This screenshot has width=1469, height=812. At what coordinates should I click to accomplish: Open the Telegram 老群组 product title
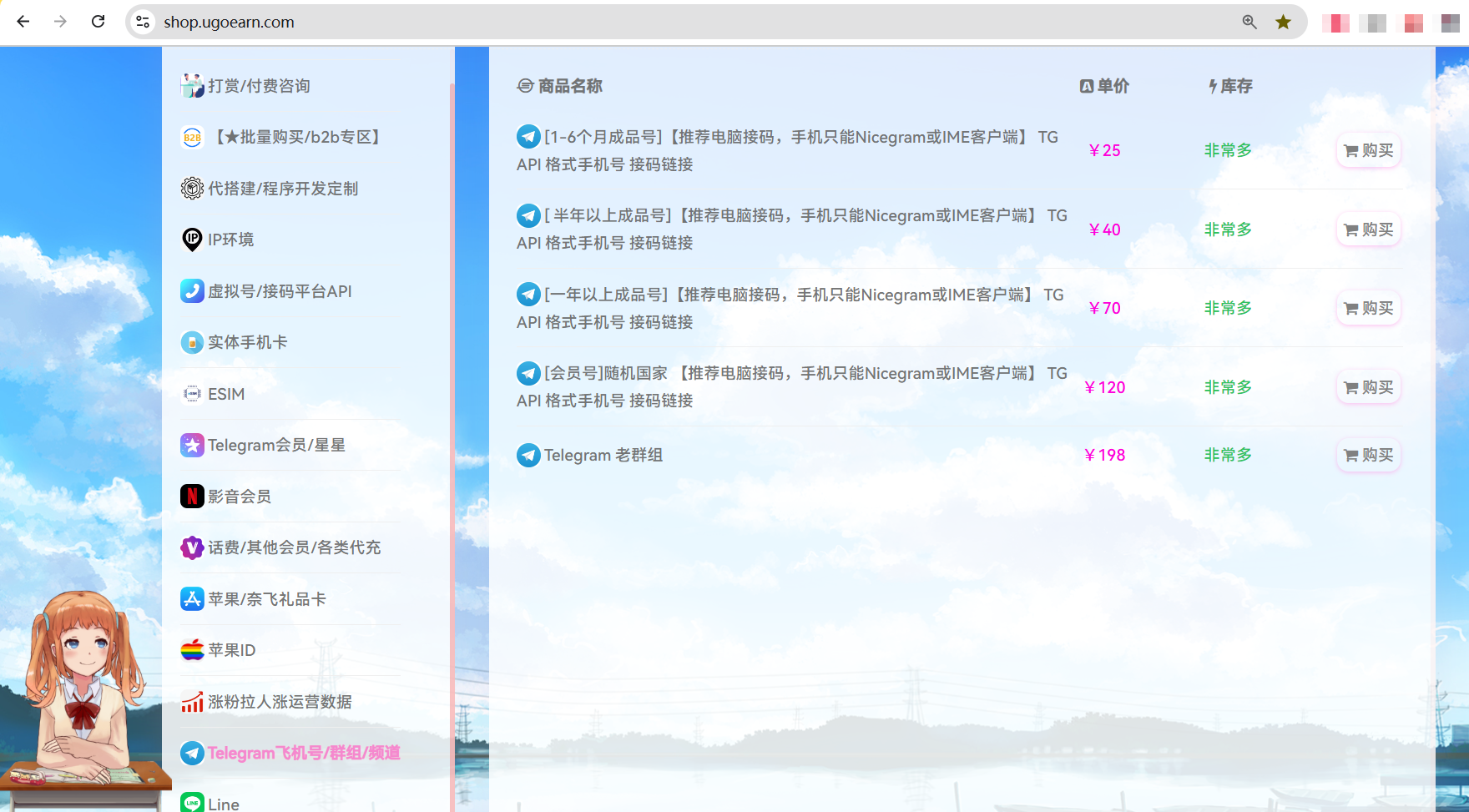coord(603,455)
